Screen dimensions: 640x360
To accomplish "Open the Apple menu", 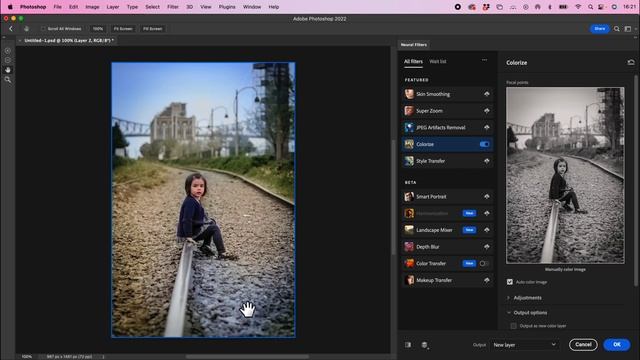I will click(x=10, y=7).
